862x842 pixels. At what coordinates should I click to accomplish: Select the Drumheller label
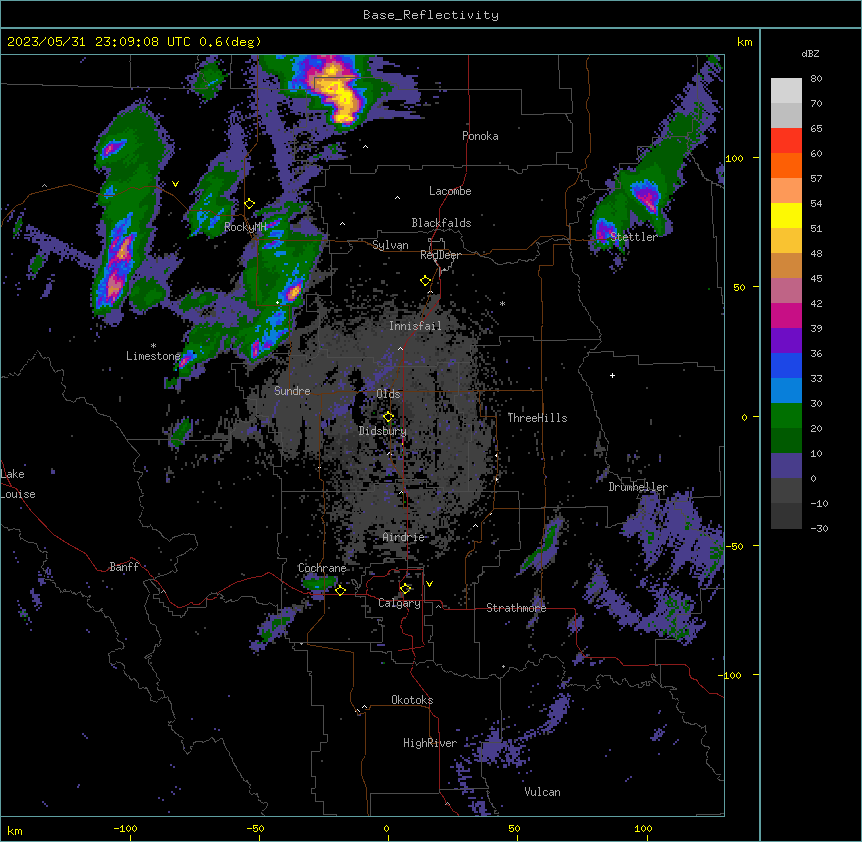pos(638,487)
